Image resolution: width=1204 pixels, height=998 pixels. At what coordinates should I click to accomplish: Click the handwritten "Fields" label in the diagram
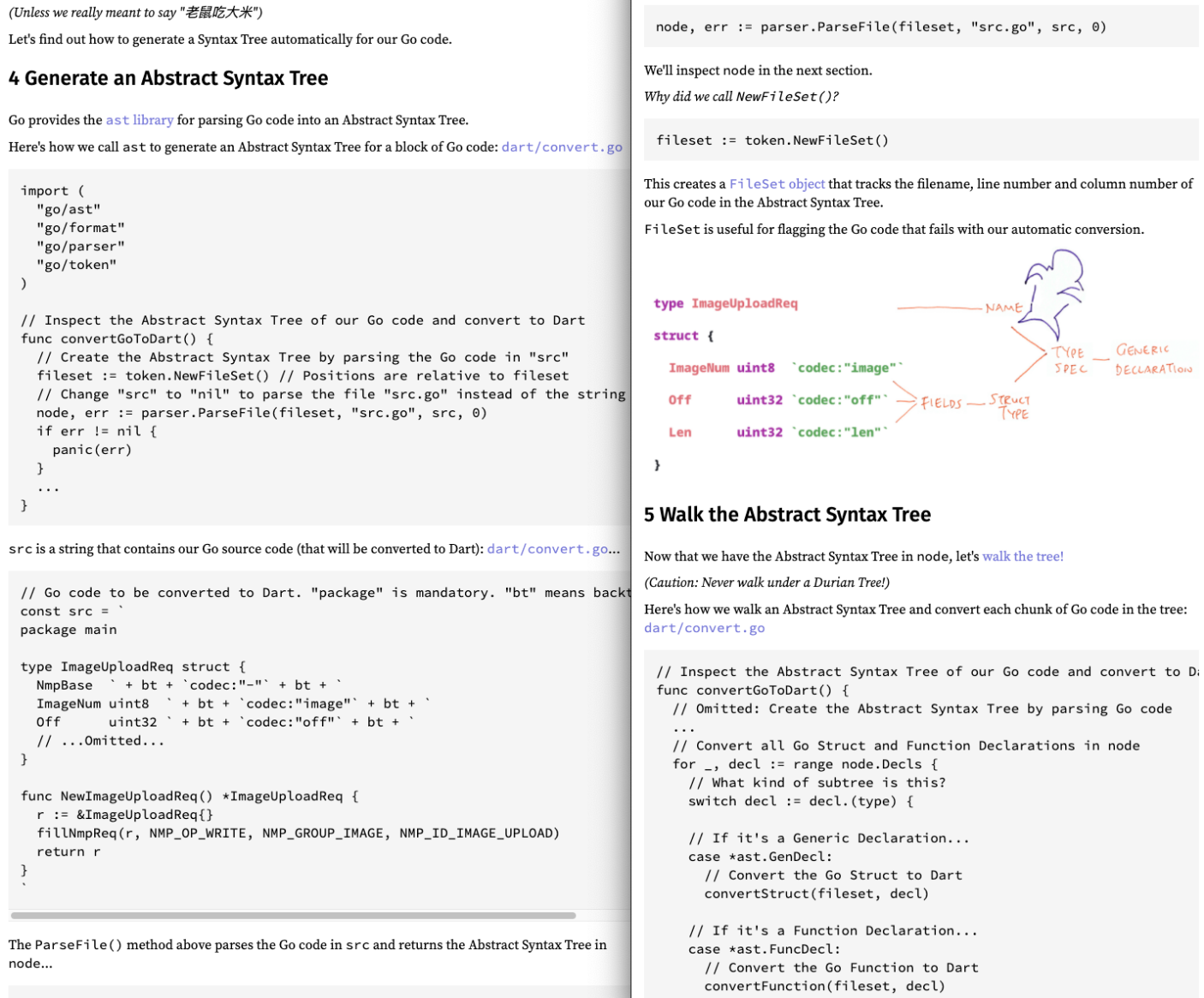941,403
